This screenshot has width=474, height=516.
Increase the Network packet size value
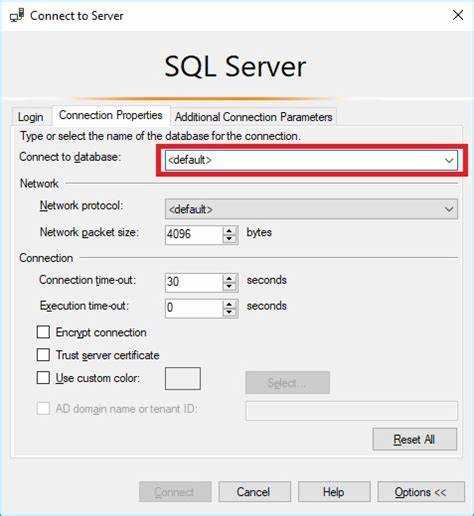tap(229, 230)
